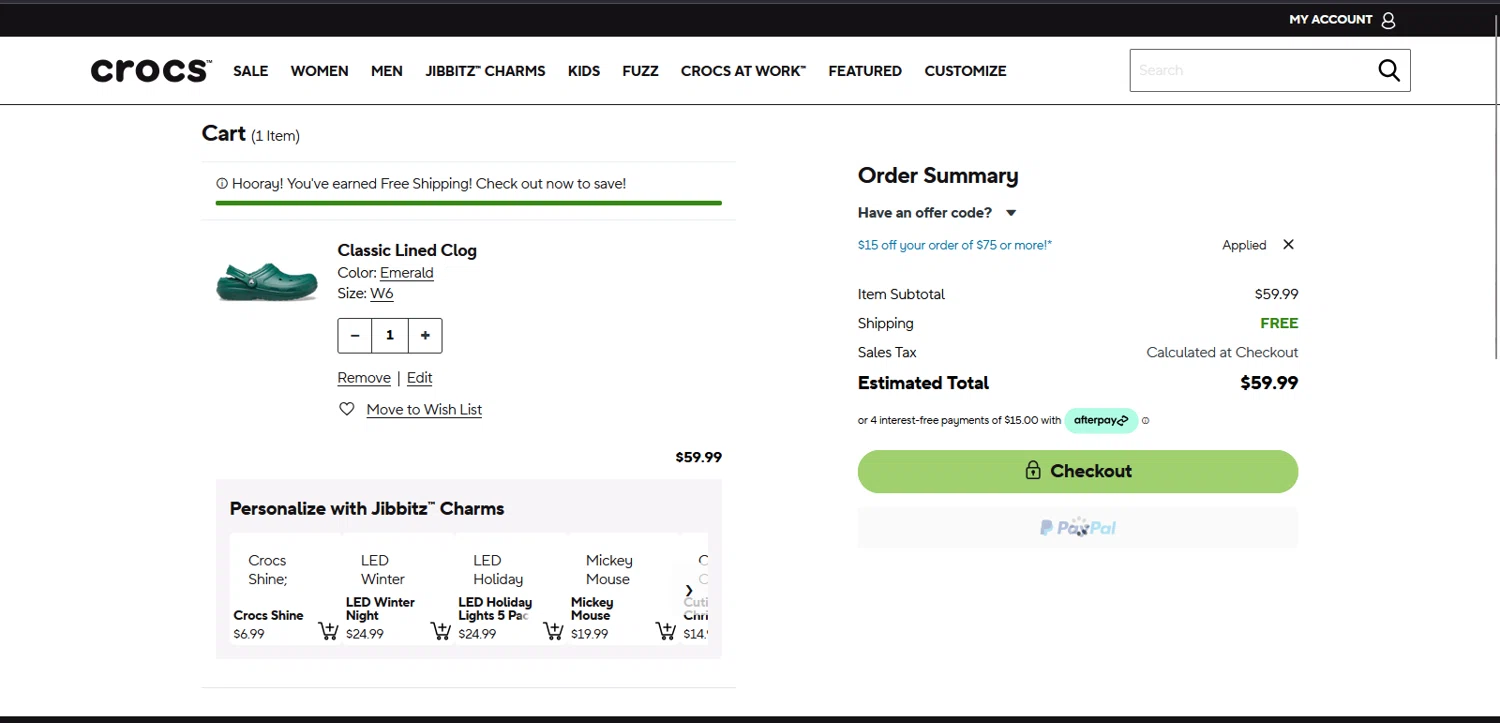1500x723 pixels.
Task: Click the Remove link
Action: point(364,378)
